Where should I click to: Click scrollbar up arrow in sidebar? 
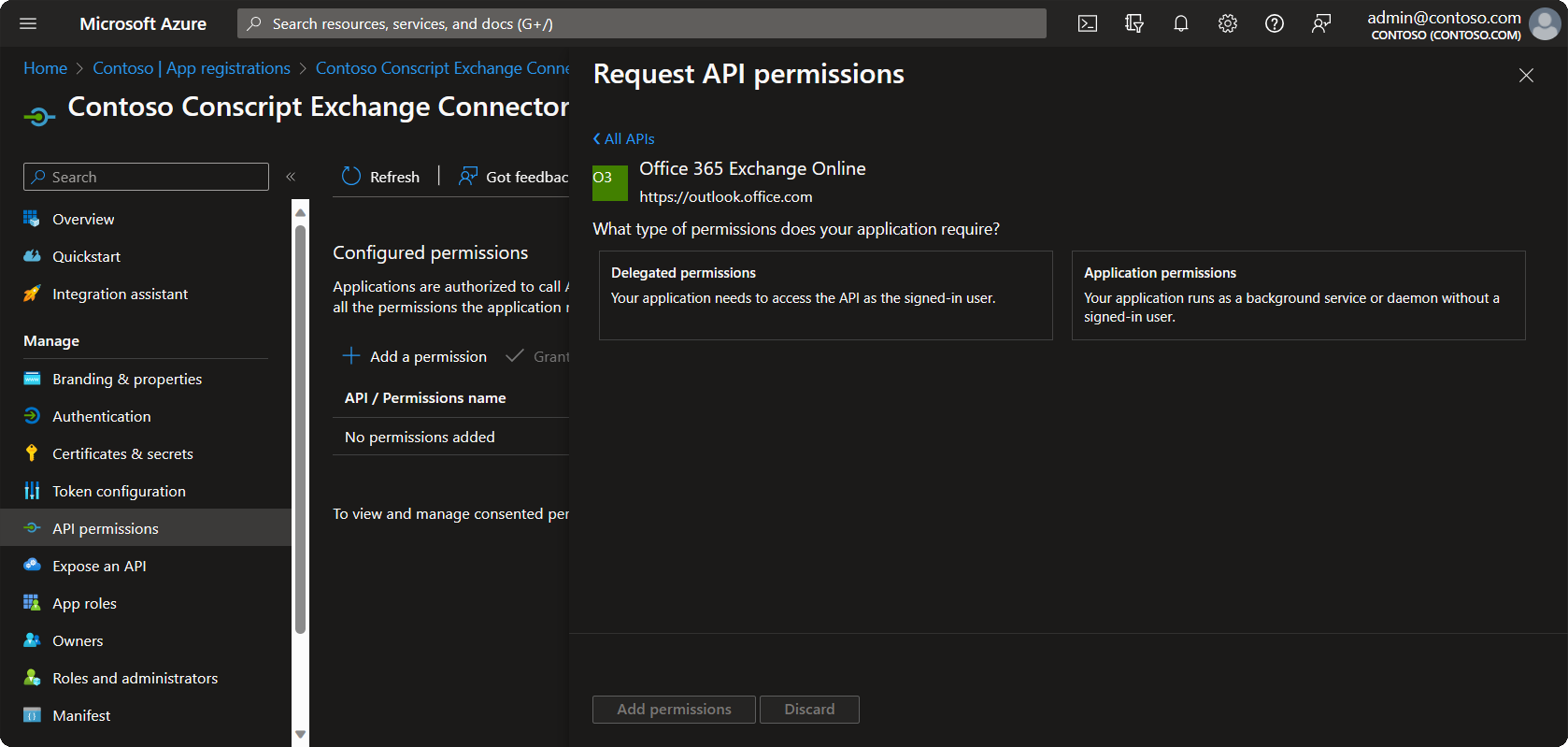pos(300,212)
